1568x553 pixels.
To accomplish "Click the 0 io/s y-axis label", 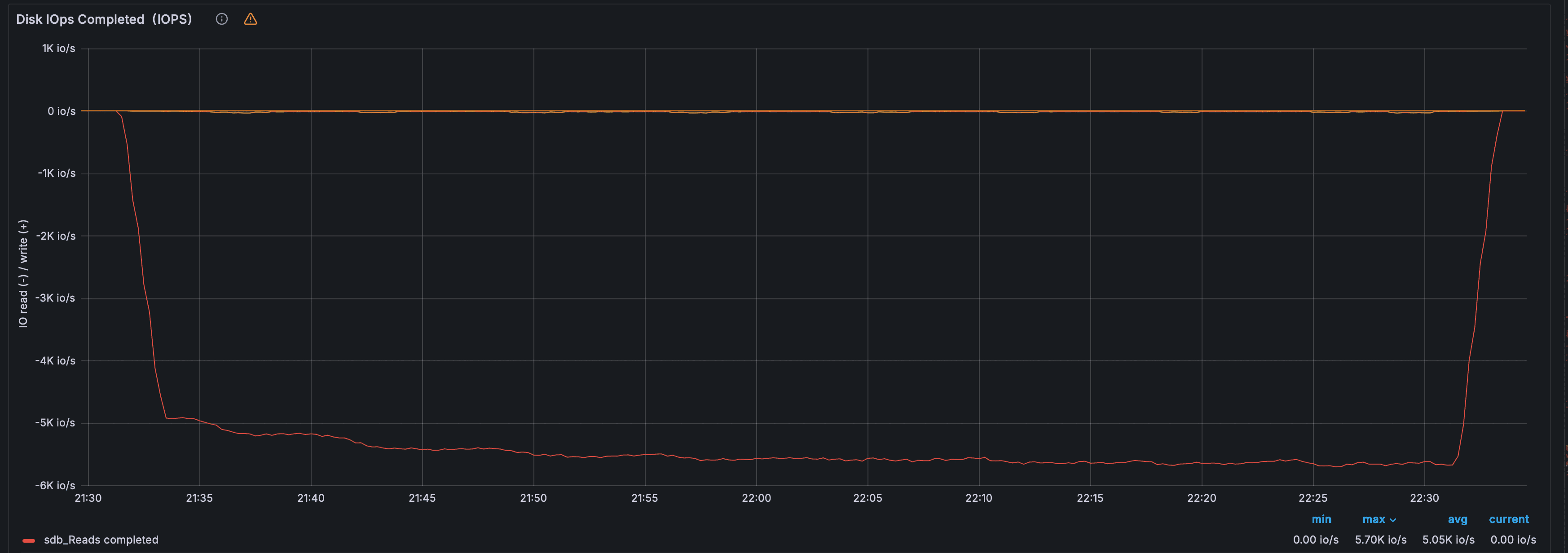I will (x=62, y=111).
